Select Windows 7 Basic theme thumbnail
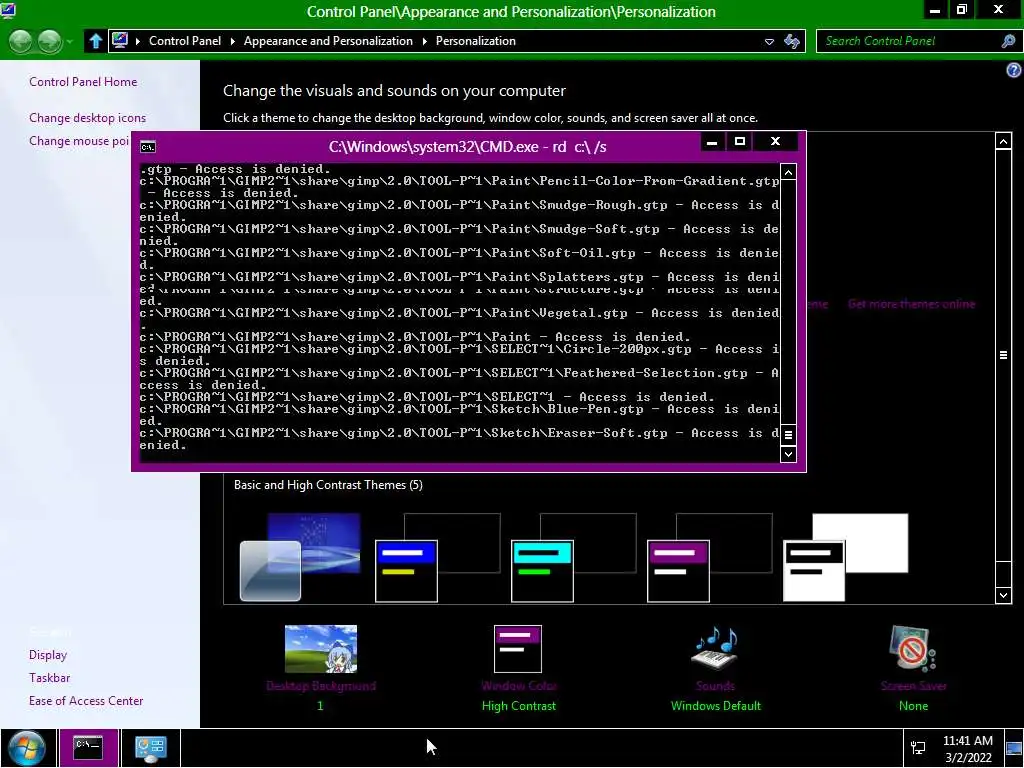This screenshot has width=1024, height=768. [x=300, y=557]
